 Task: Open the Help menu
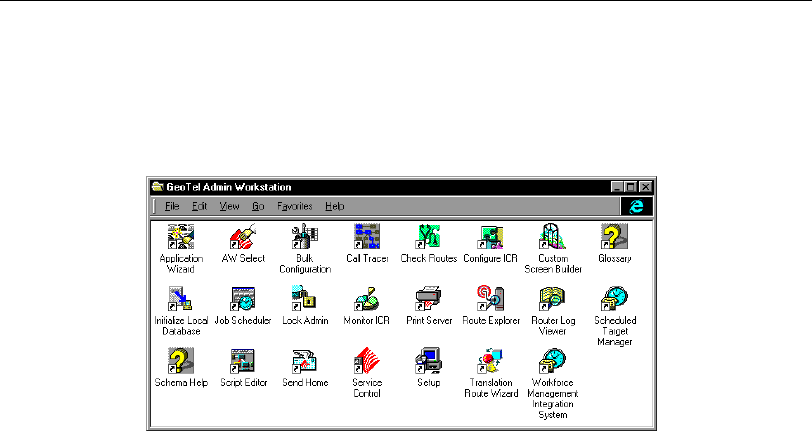point(335,206)
